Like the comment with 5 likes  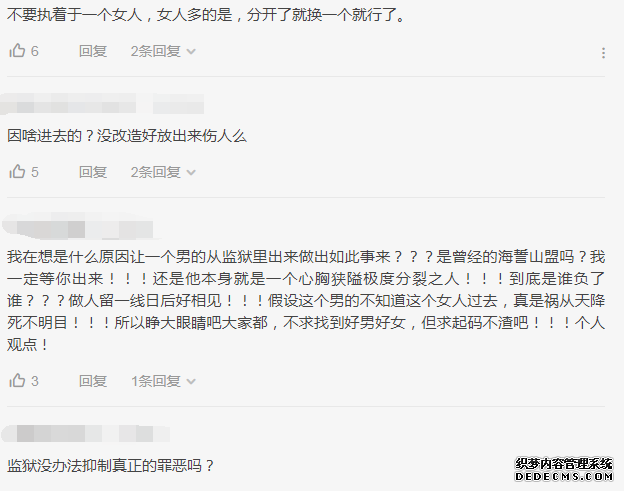17,172
